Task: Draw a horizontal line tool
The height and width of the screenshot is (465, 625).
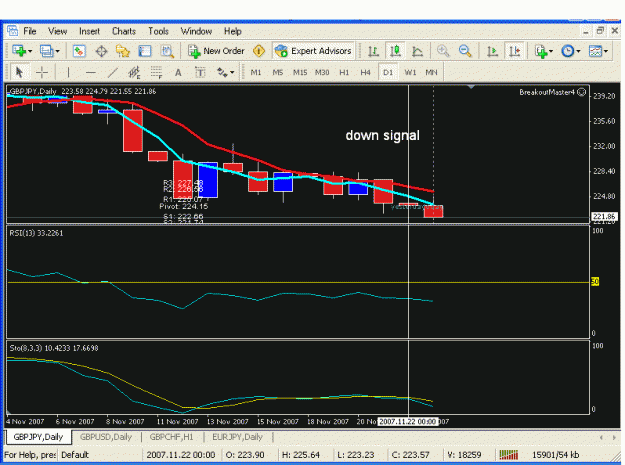Action: pyautogui.click(x=91, y=72)
